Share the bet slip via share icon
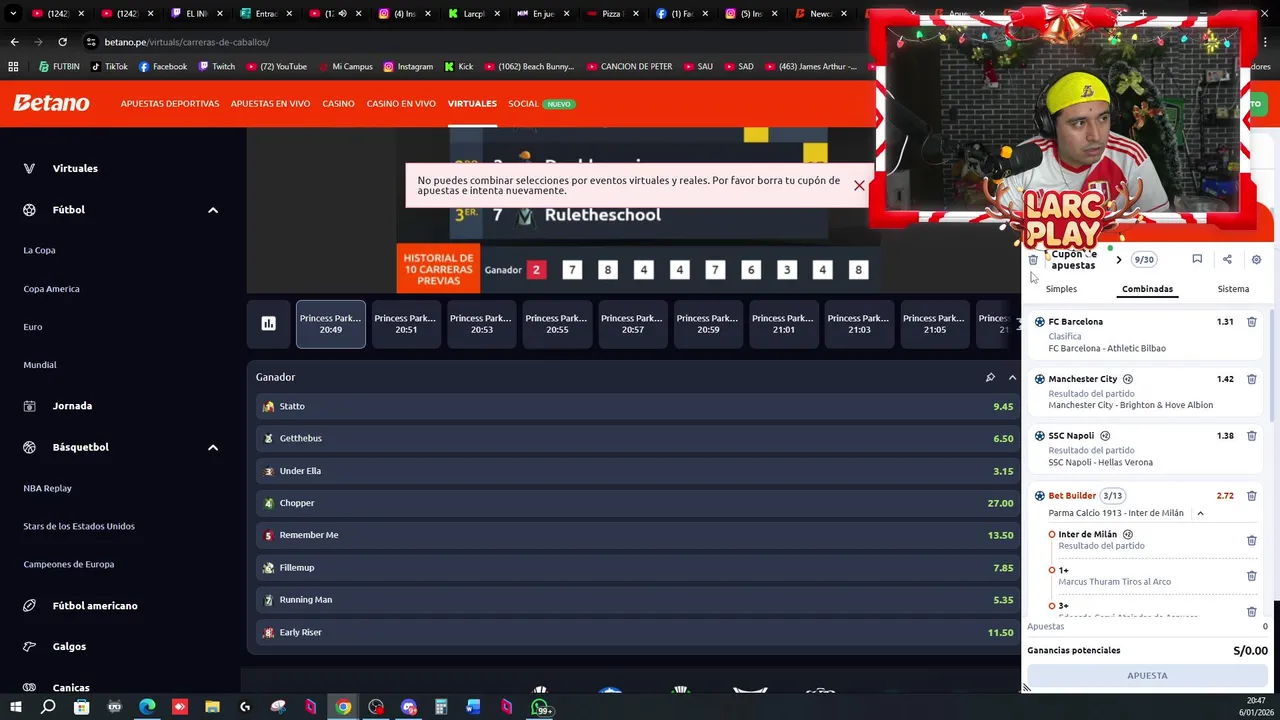1280x720 pixels. tap(1227, 259)
